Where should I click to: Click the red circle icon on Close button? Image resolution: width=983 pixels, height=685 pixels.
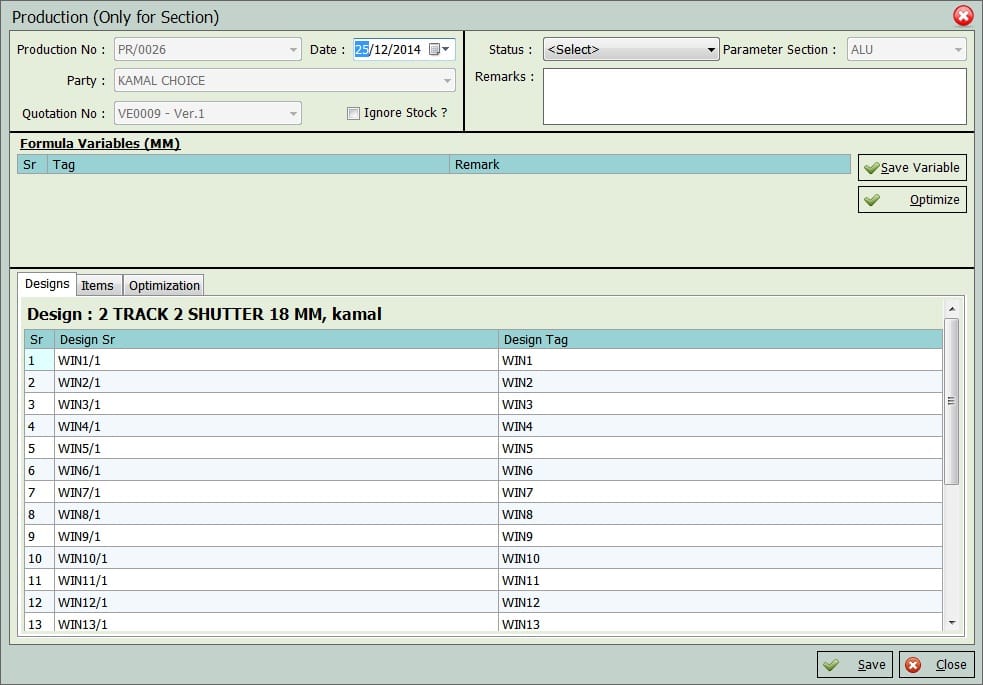click(x=914, y=664)
